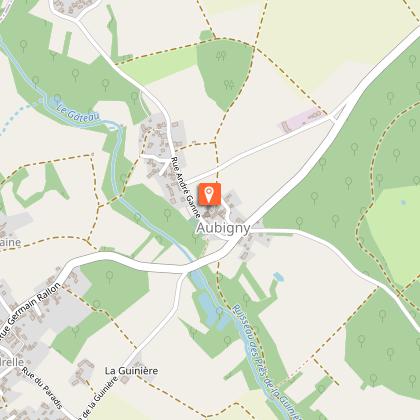Select the Rue André Ganne street label
Screen dimensions: 420x420
tap(185, 187)
